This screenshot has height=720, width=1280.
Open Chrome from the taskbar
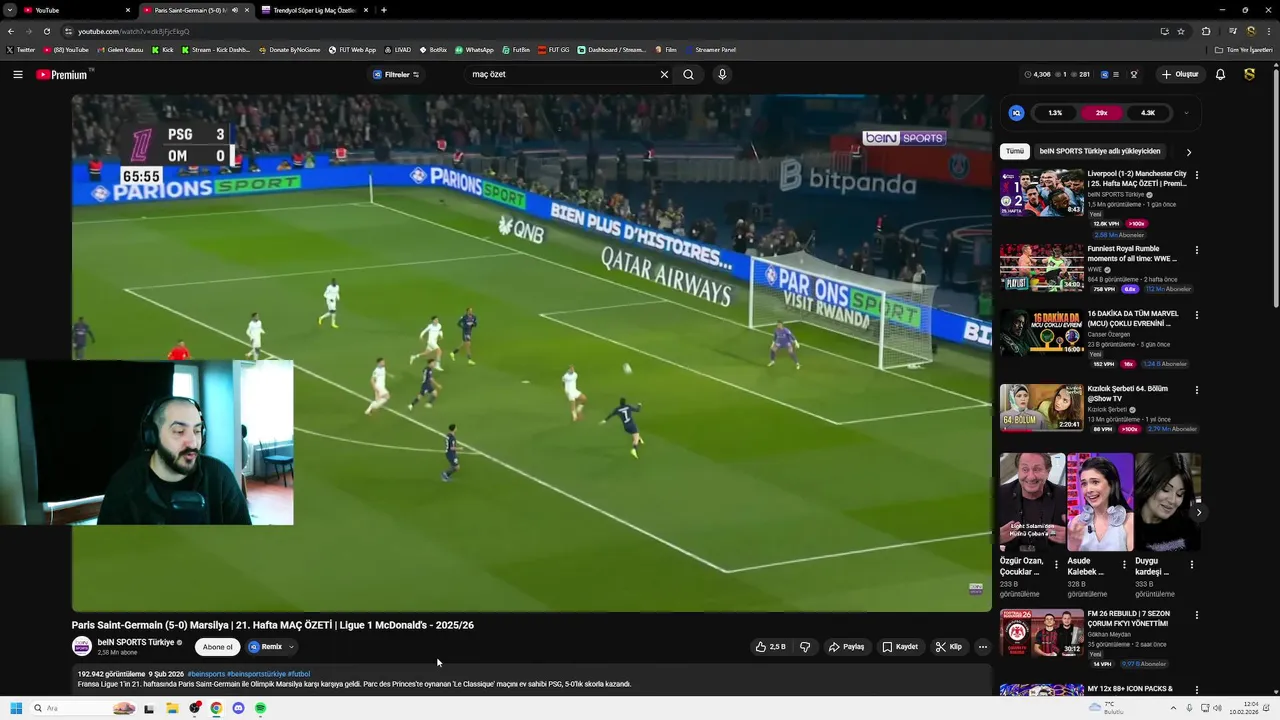[x=216, y=708]
